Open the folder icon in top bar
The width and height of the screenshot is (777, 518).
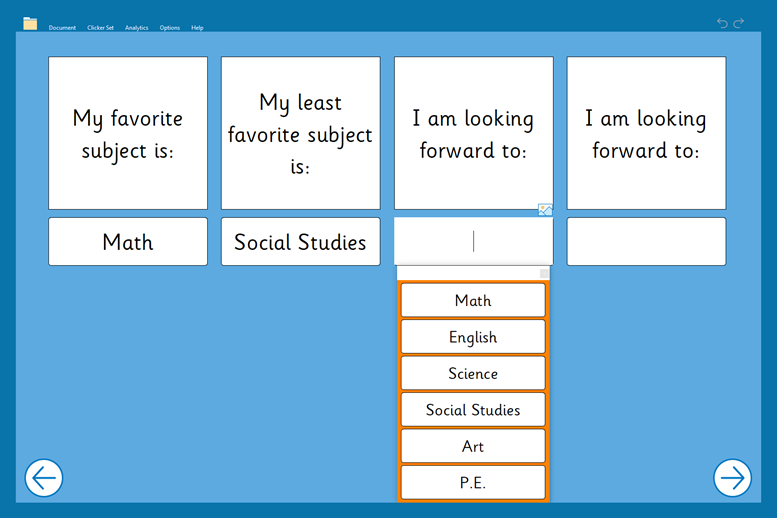coord(30,24)
